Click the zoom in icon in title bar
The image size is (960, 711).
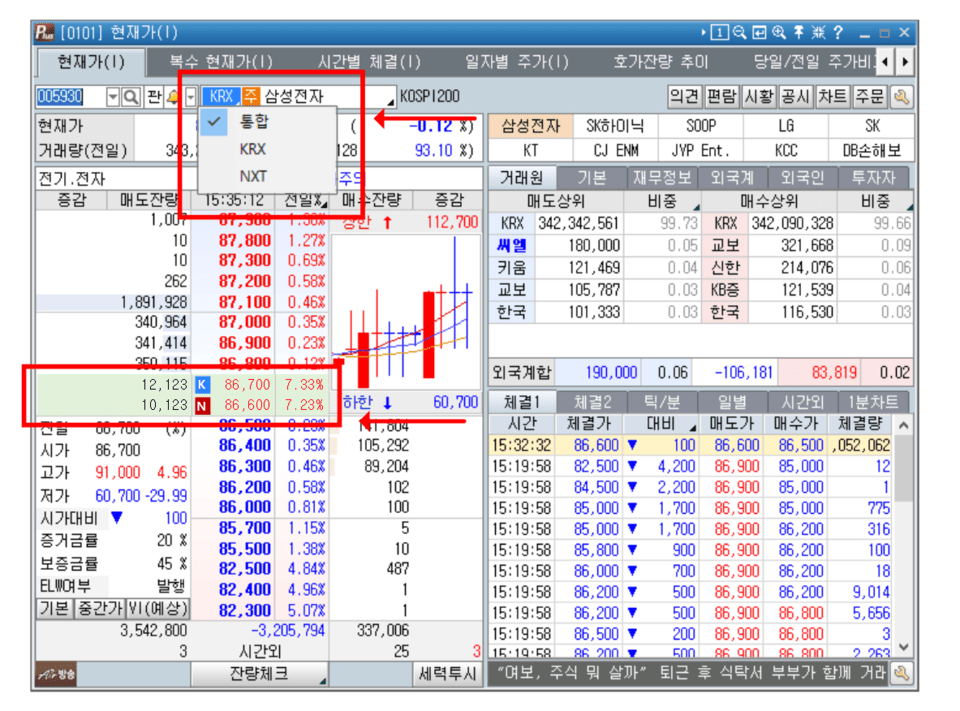tap(779, 33)
